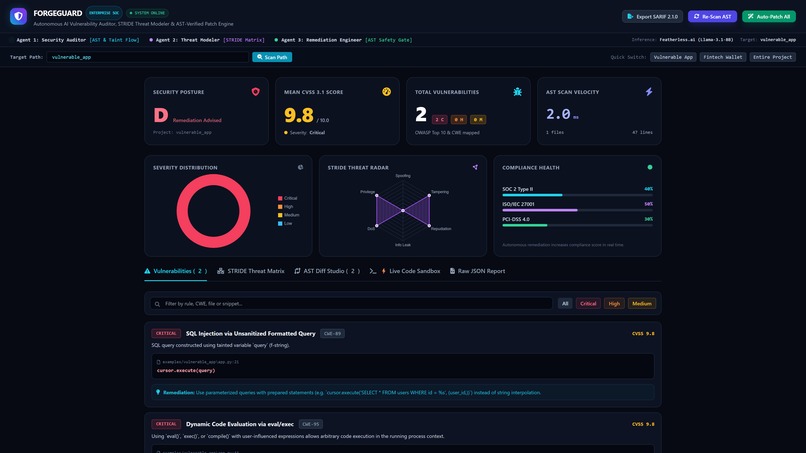
Task: Switch to STRIDE Threat Matrix tab
Action: 251,271
